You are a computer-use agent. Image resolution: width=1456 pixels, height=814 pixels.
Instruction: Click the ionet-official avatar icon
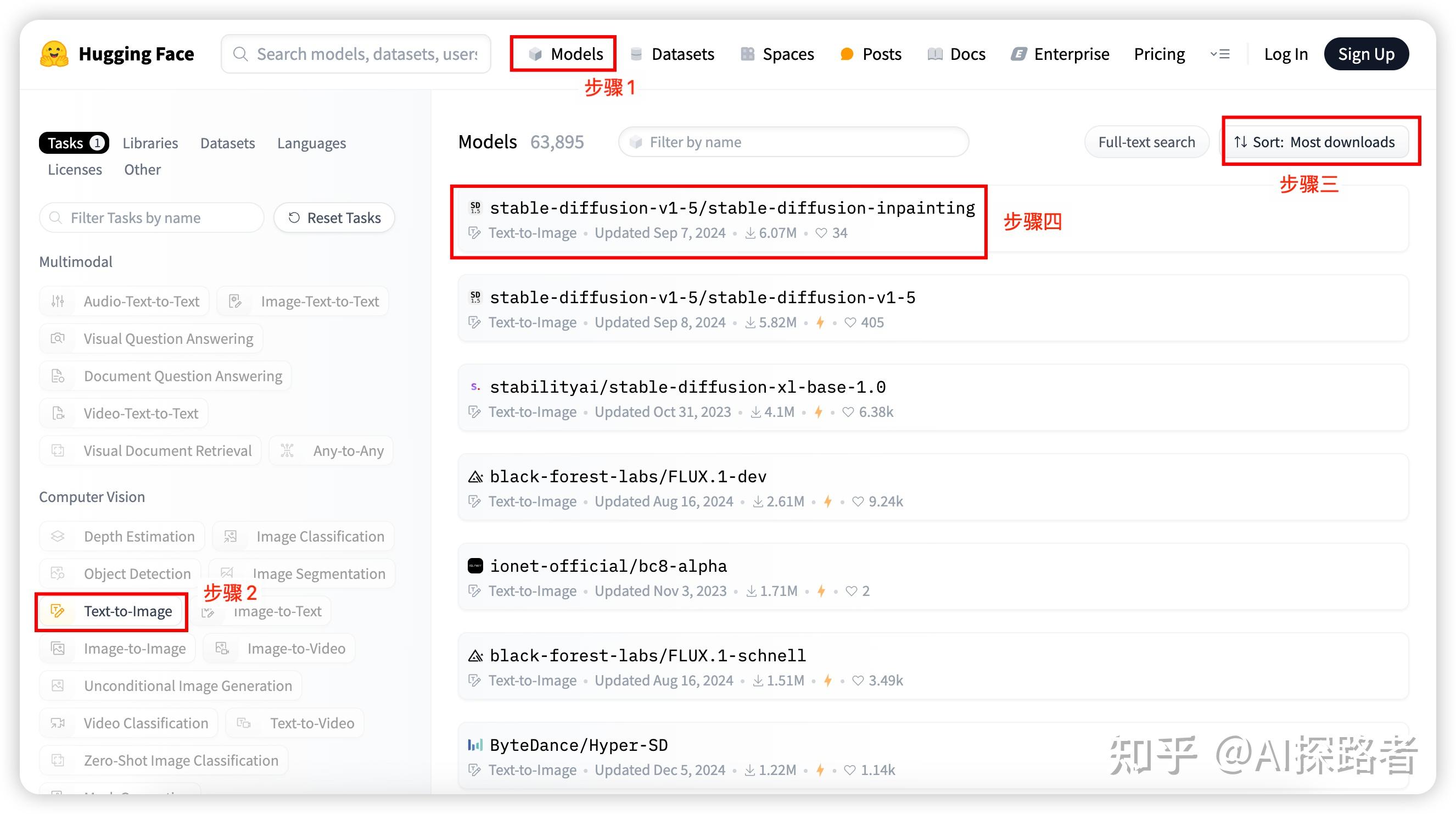click(x=475, y=566)
